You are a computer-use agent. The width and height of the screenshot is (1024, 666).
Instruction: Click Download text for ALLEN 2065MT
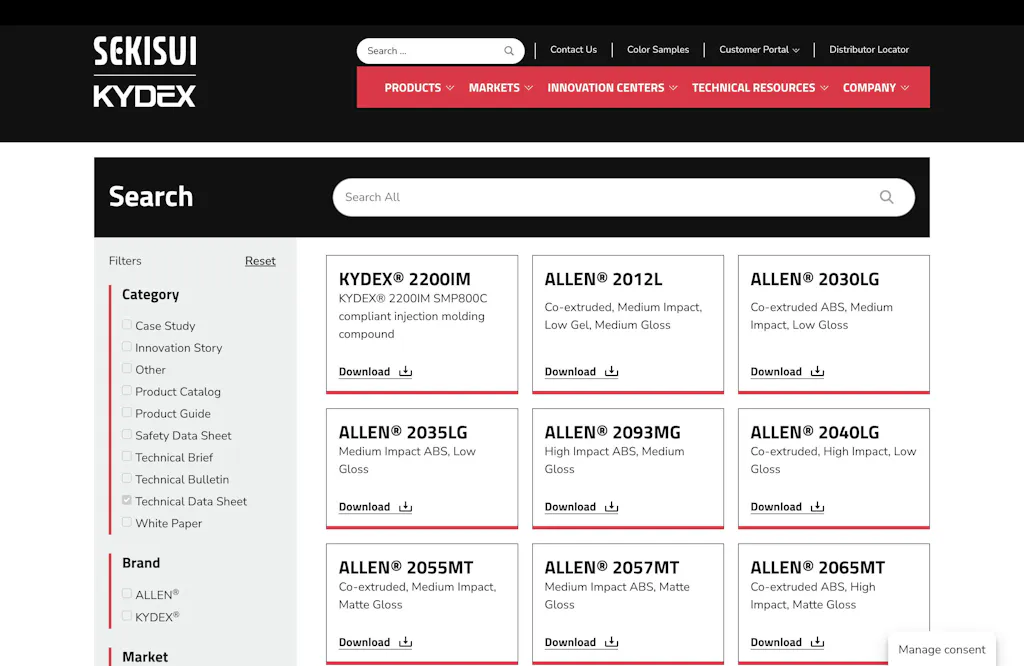(x=776, y=642)
